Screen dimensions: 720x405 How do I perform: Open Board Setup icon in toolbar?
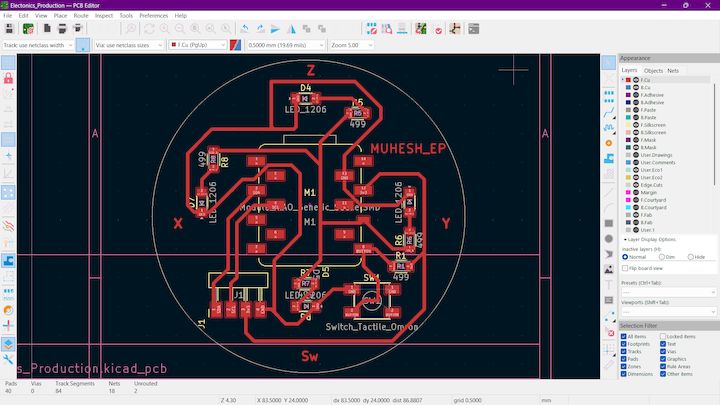[x=28, y=29]
